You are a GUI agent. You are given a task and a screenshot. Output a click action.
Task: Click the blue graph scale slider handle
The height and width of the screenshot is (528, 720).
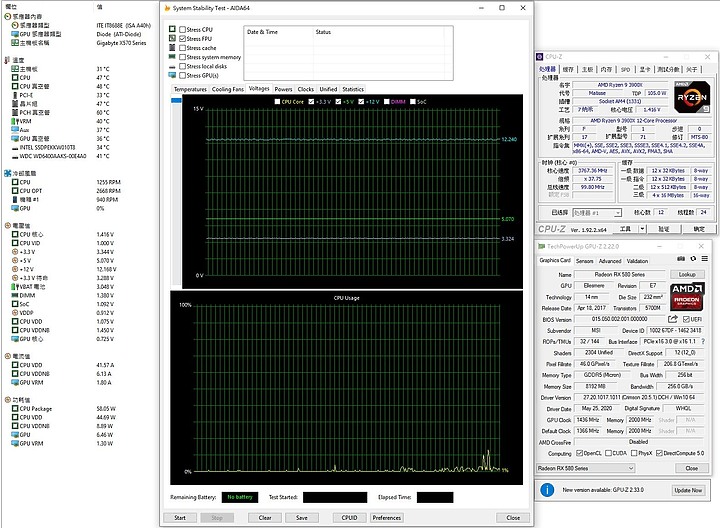(x=176, y=100)
